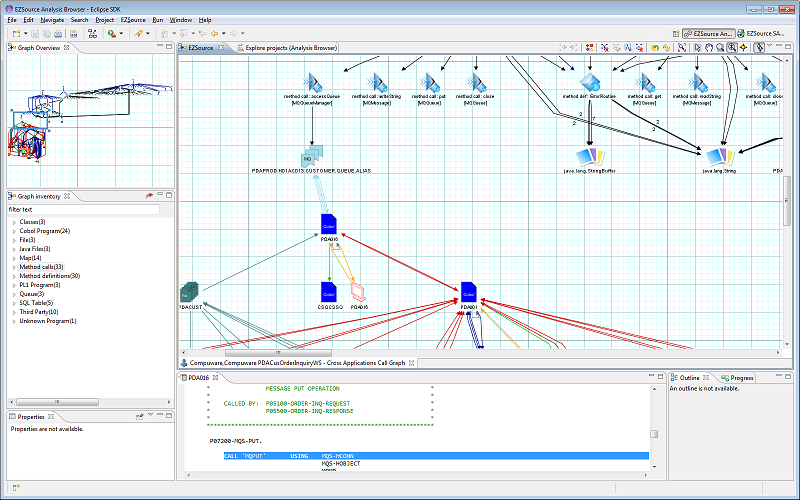Click the filter text input field
The height and width of the screenshot is (500, 800).
83,210
